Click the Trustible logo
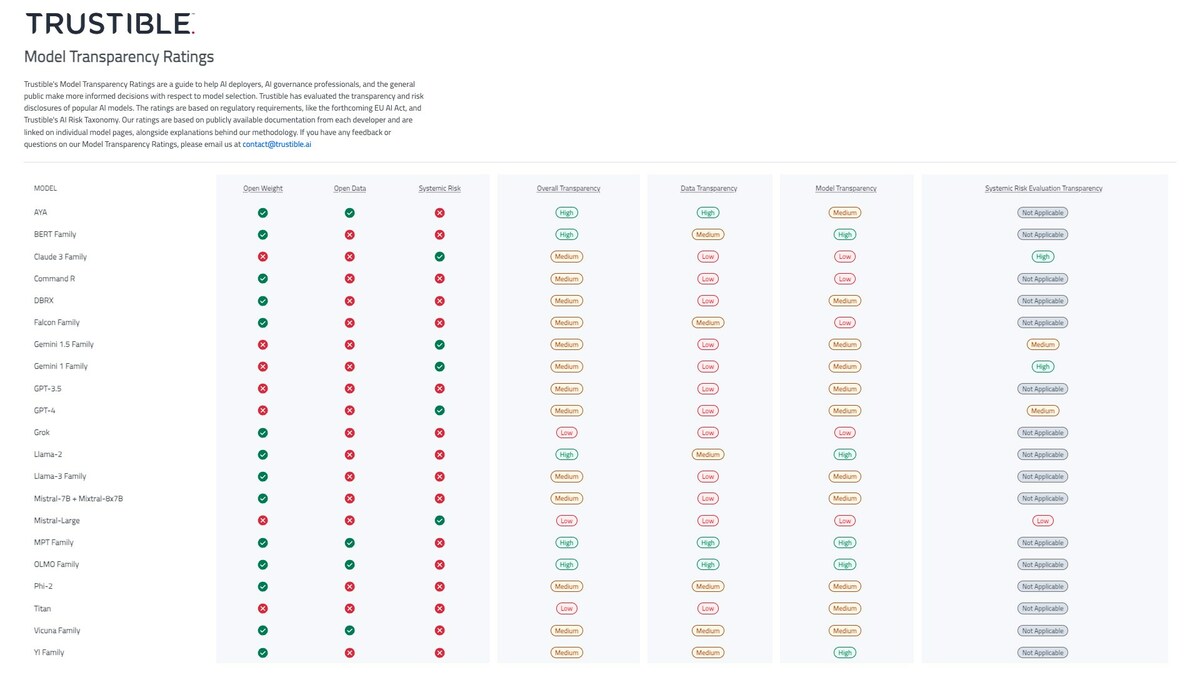This screenshot has width=1200, height=675. [110, 24]
